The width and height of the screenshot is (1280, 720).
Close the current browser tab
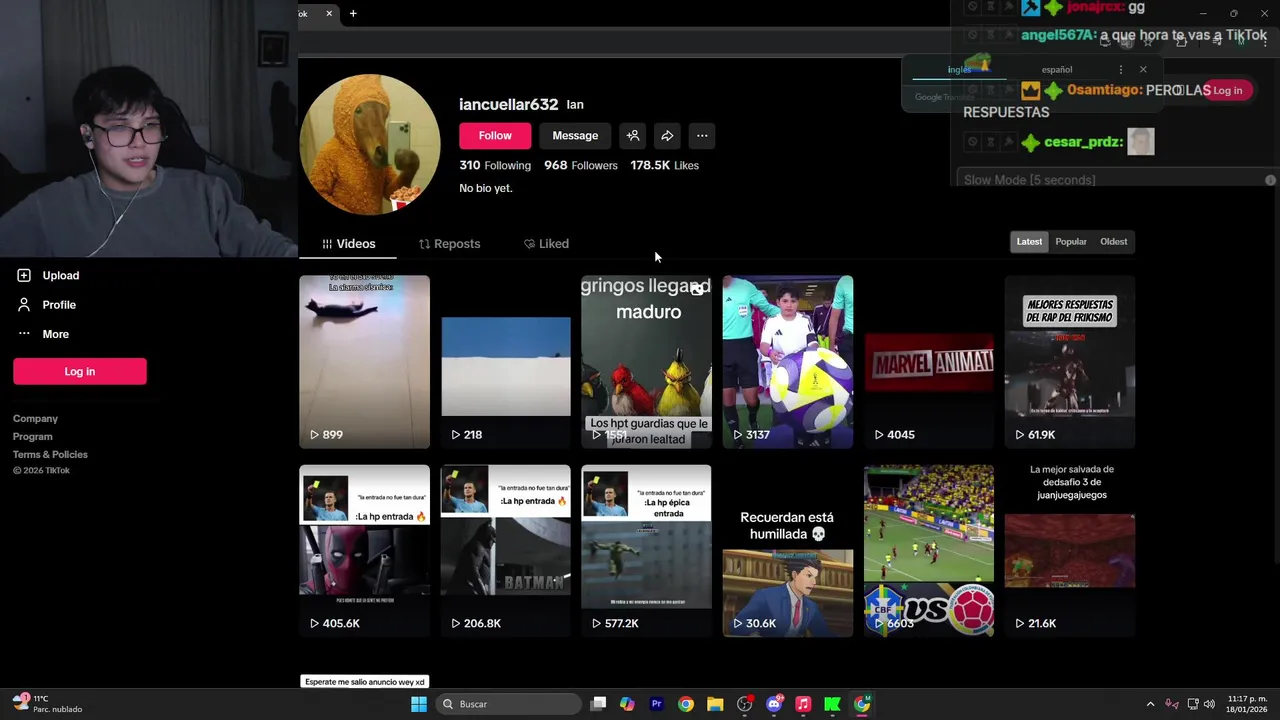point(329,13)
